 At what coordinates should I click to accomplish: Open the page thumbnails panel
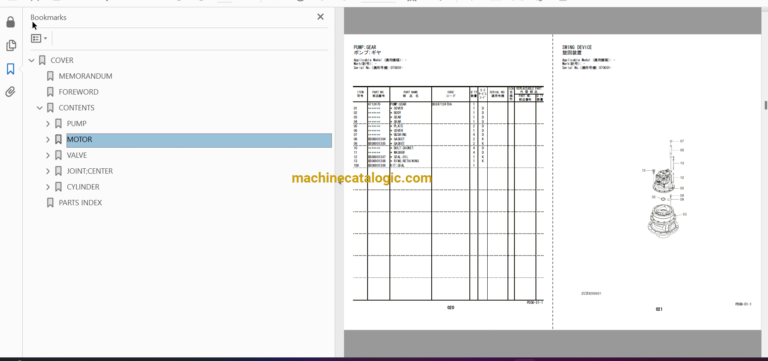(11, 46)
